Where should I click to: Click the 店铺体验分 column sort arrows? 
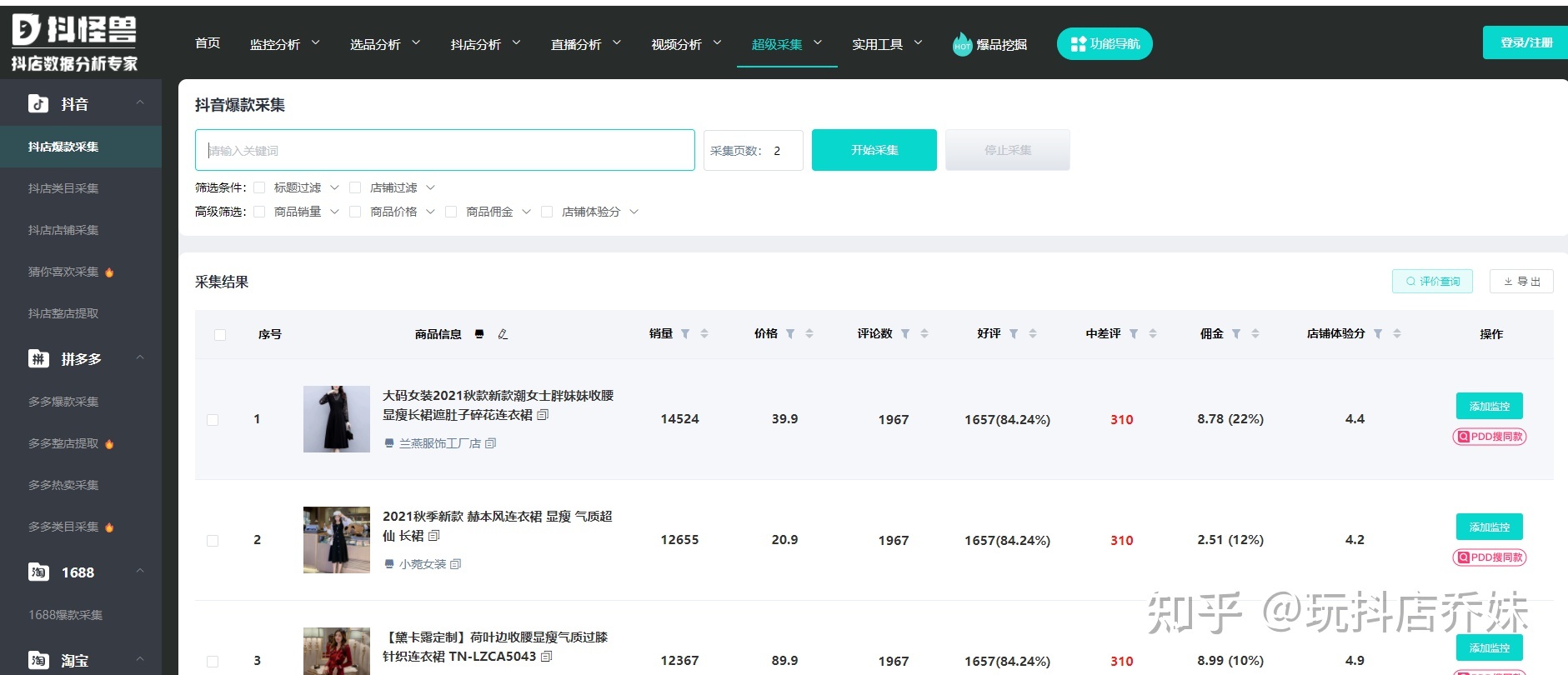[1397, 334]
